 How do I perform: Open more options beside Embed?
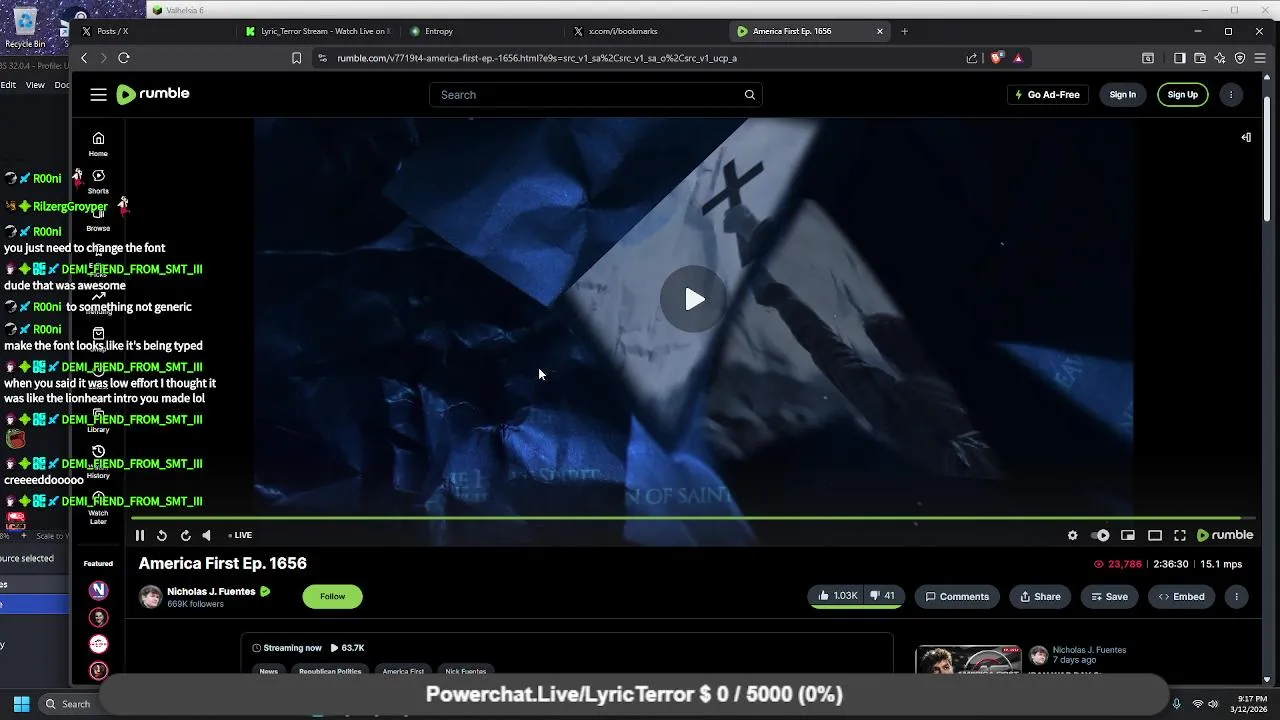point(1236,596)
